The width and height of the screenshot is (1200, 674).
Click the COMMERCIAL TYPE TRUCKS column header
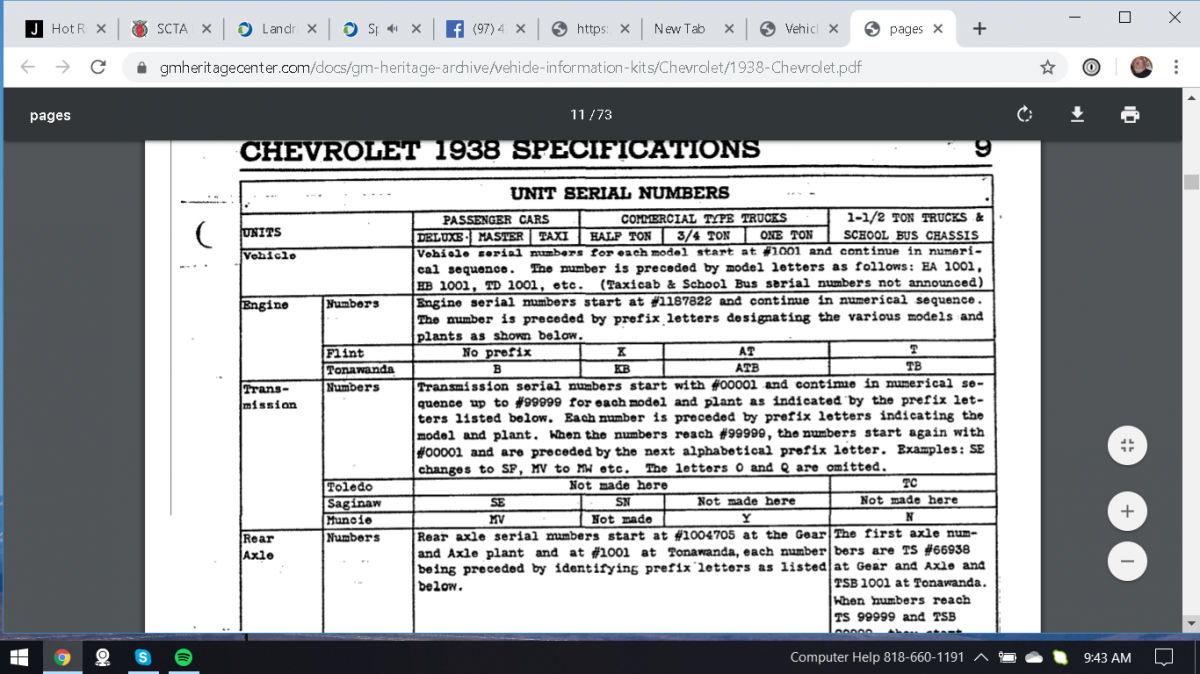[x=704, y=218]
